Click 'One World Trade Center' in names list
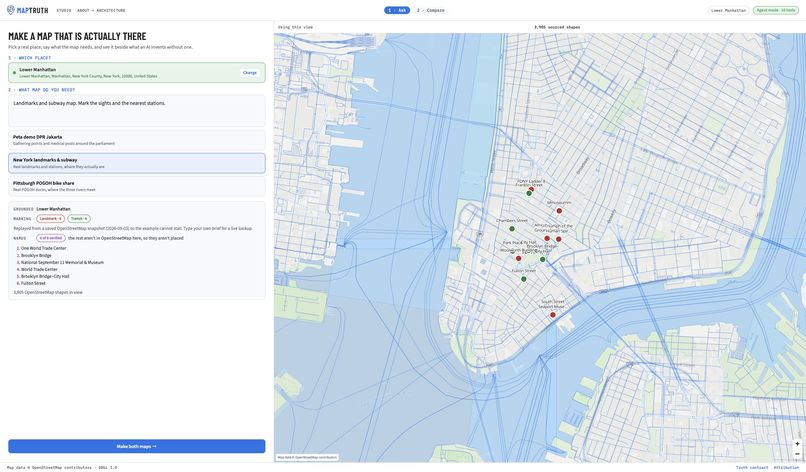Viewport: 806px width, 472px height. (x=44, y=248)
